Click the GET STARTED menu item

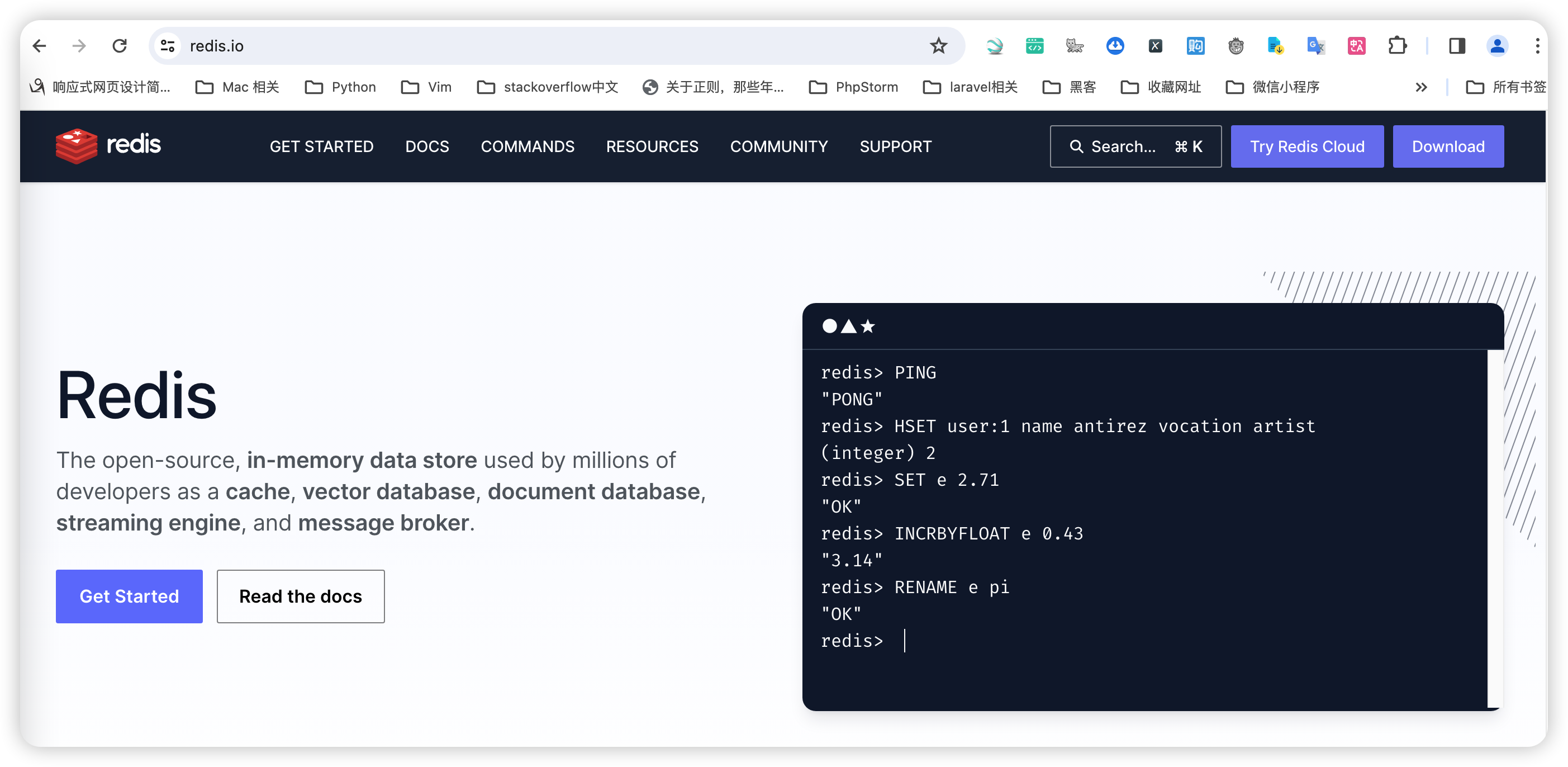(x=322, y=146)
